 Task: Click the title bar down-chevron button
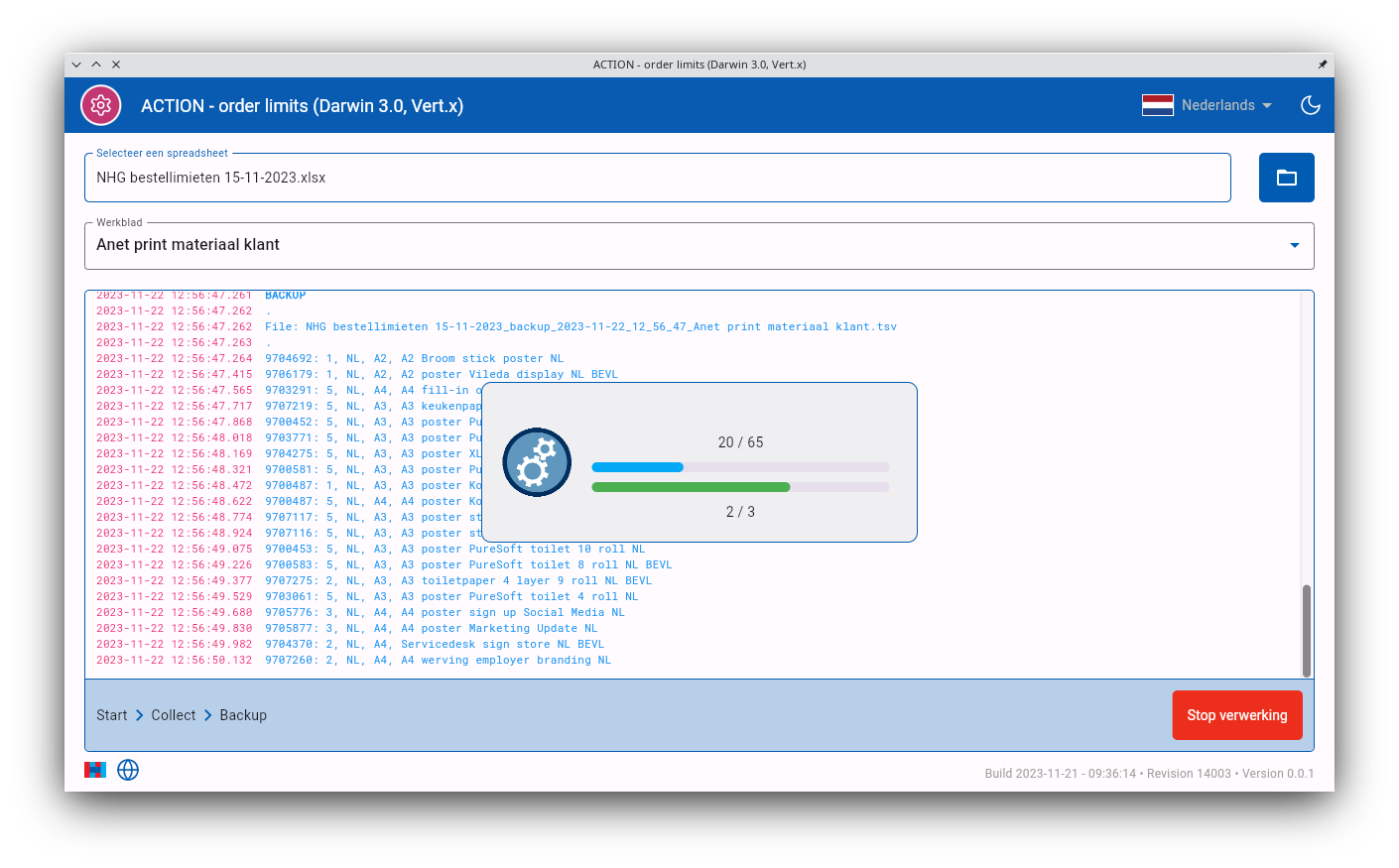(76, 64)
